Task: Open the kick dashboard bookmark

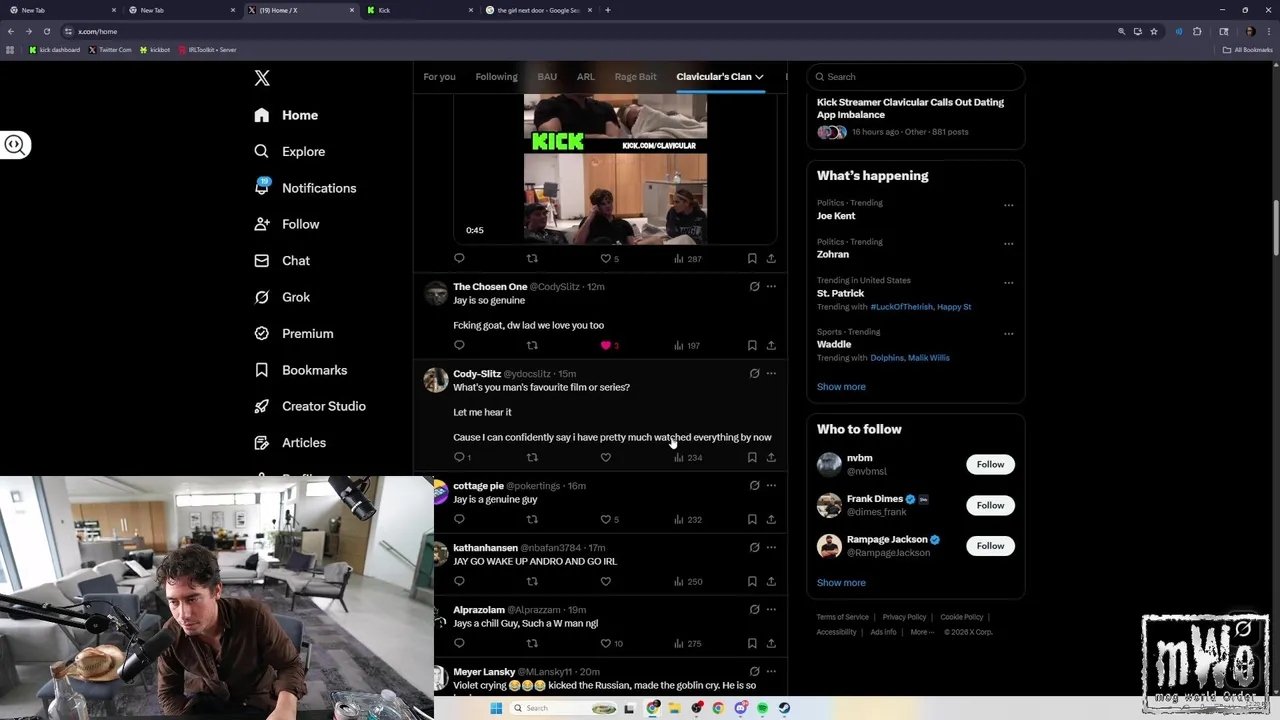Action: pos(55,49)
